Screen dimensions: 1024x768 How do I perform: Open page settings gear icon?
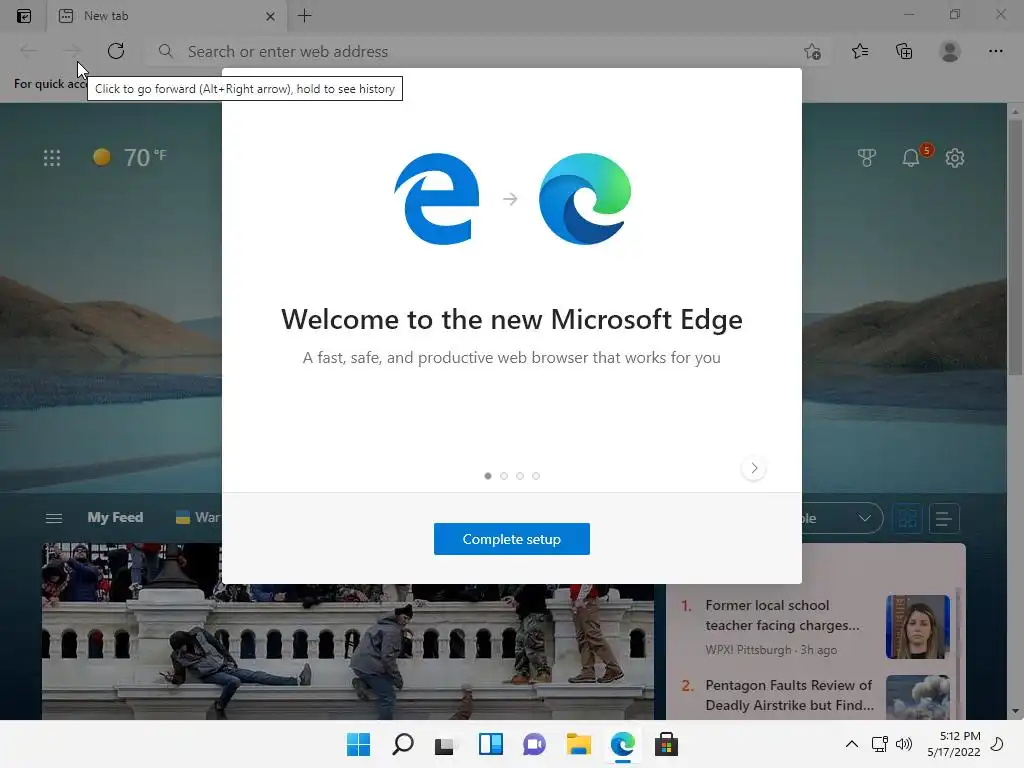pyautogui.click(x=955, y=157)
